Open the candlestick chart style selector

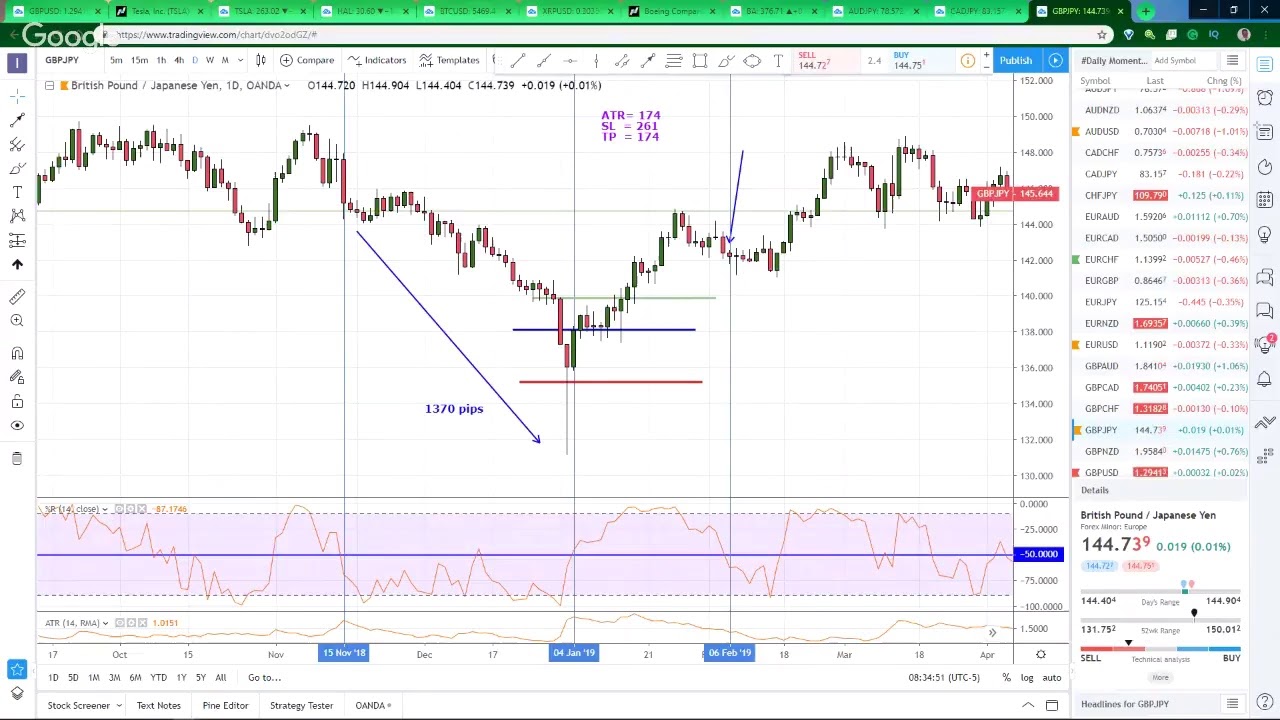[x=261, y=60]
